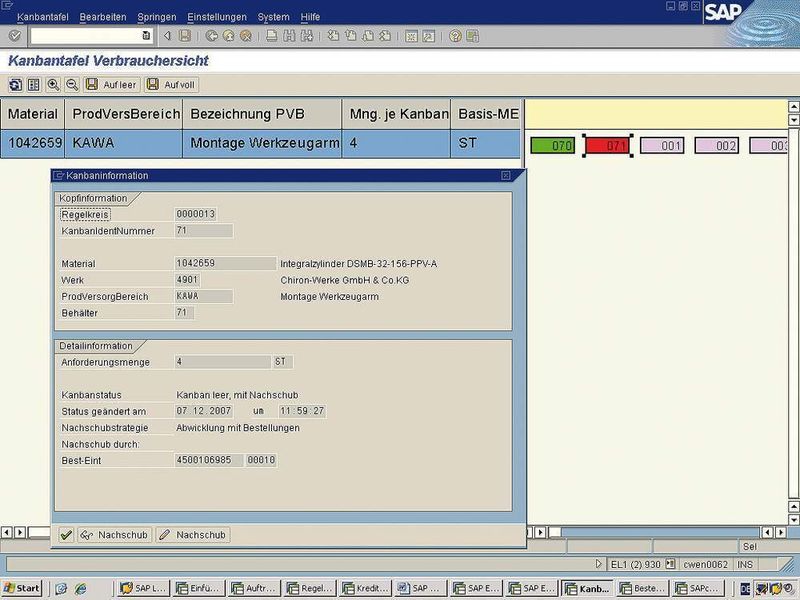Select the Zoom out magnifier icon
Viewport: 800px width, 600px height.
coord(71,85)
